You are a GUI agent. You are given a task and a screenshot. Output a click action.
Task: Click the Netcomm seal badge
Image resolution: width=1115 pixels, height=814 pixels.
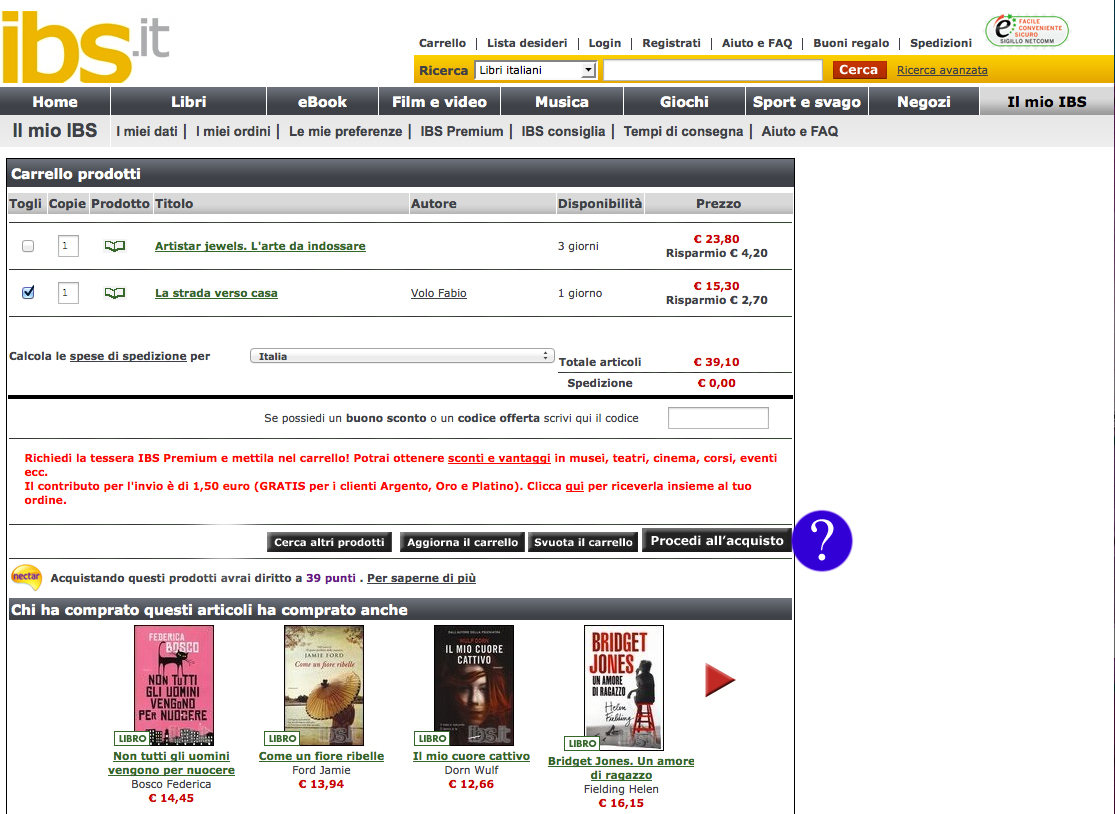(x=1026, y=31)
